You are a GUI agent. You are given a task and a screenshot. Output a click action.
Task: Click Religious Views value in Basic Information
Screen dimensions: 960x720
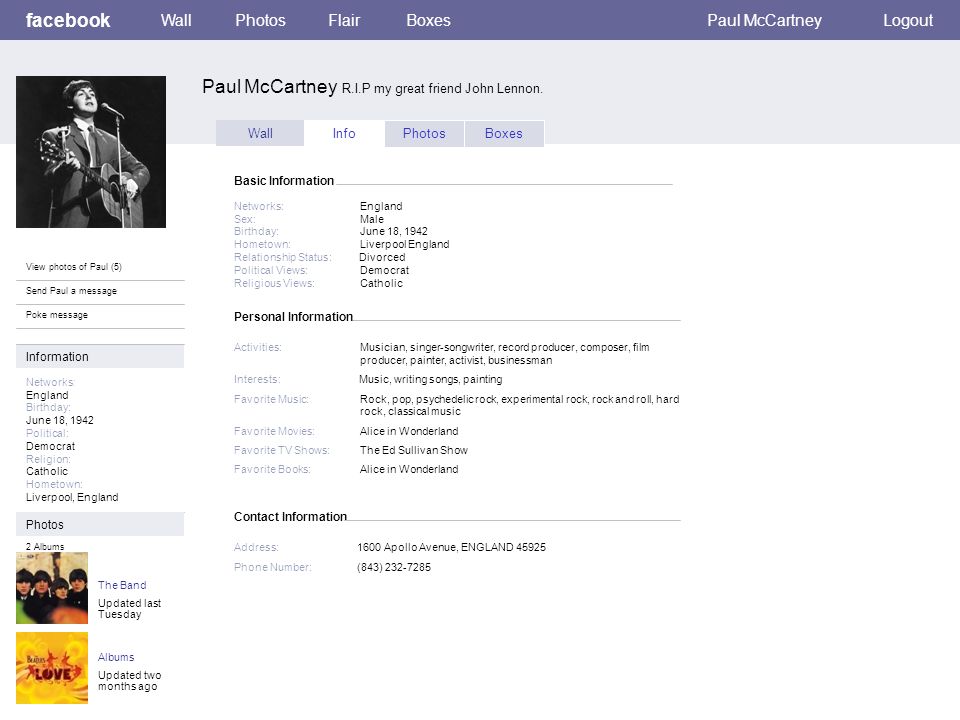pos(381,283)
